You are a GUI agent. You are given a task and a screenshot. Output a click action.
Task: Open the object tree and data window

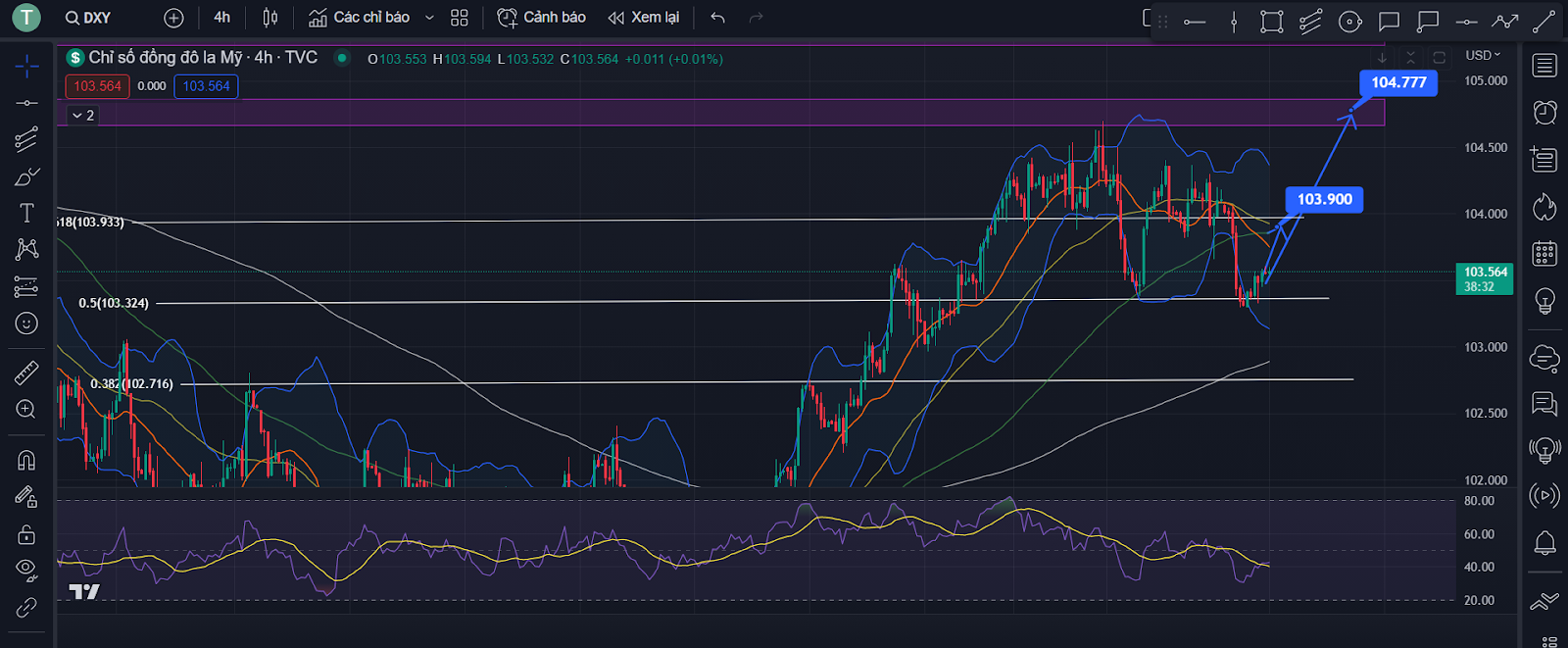click(x=1544, y=159)
